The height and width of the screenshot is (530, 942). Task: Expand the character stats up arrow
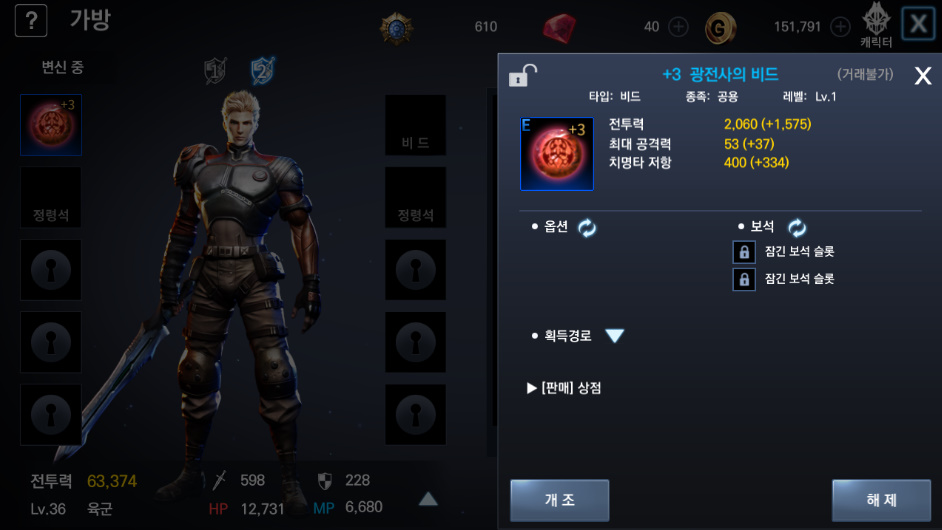pyautogui.click(x=428, y=499)
